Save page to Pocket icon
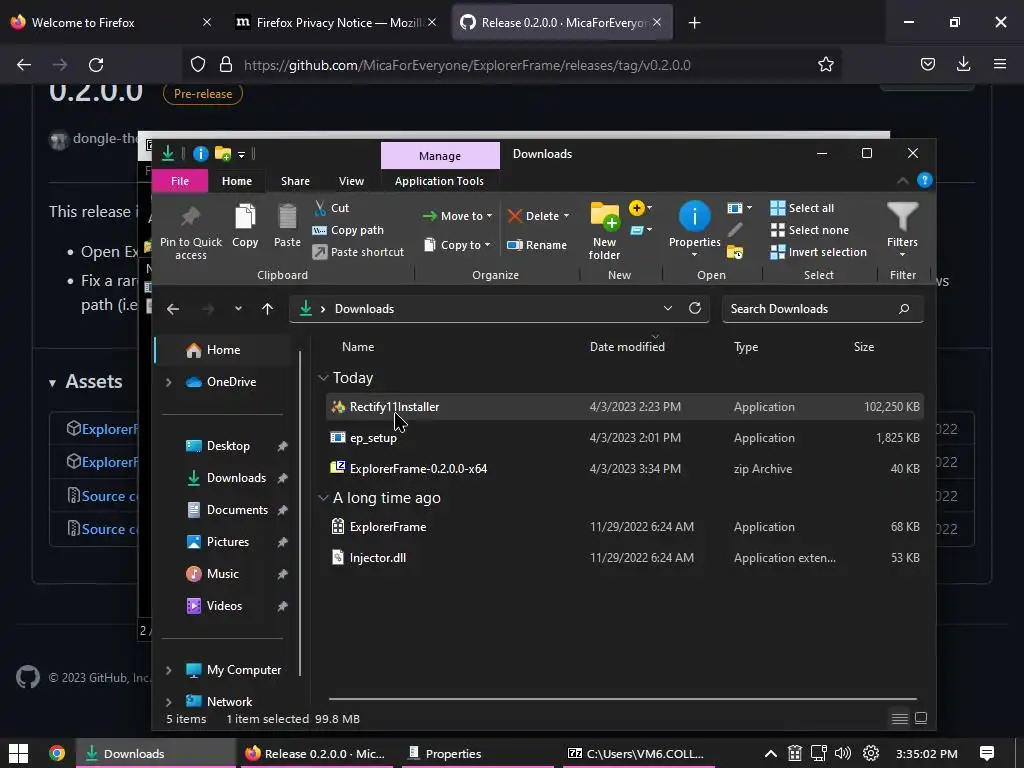 pyautogui.click(x=927, y=64)
